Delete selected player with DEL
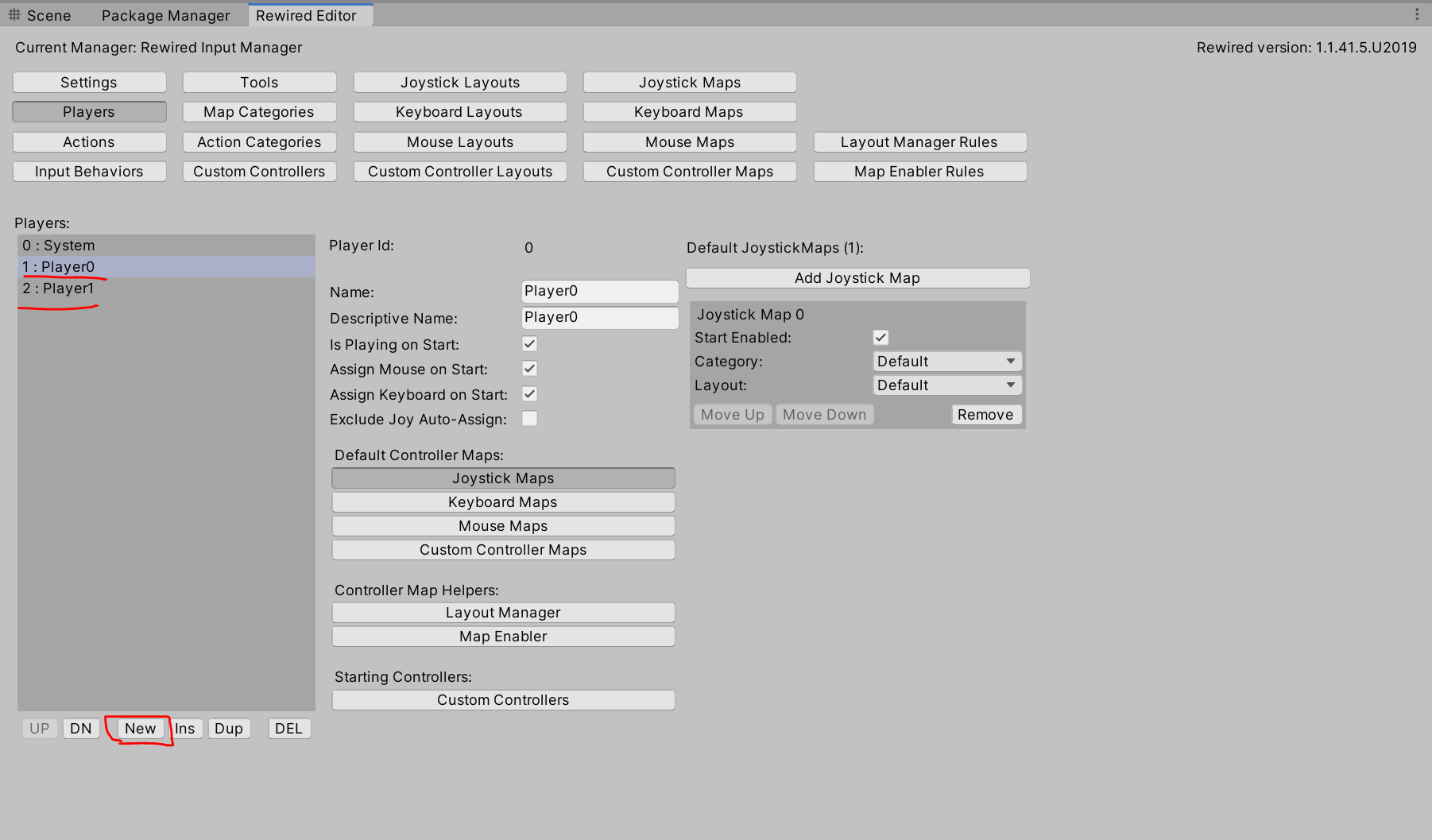Image resolution: width=1432 pixels, height=840 pixels. pyautogui.click(x=289, y=729)
